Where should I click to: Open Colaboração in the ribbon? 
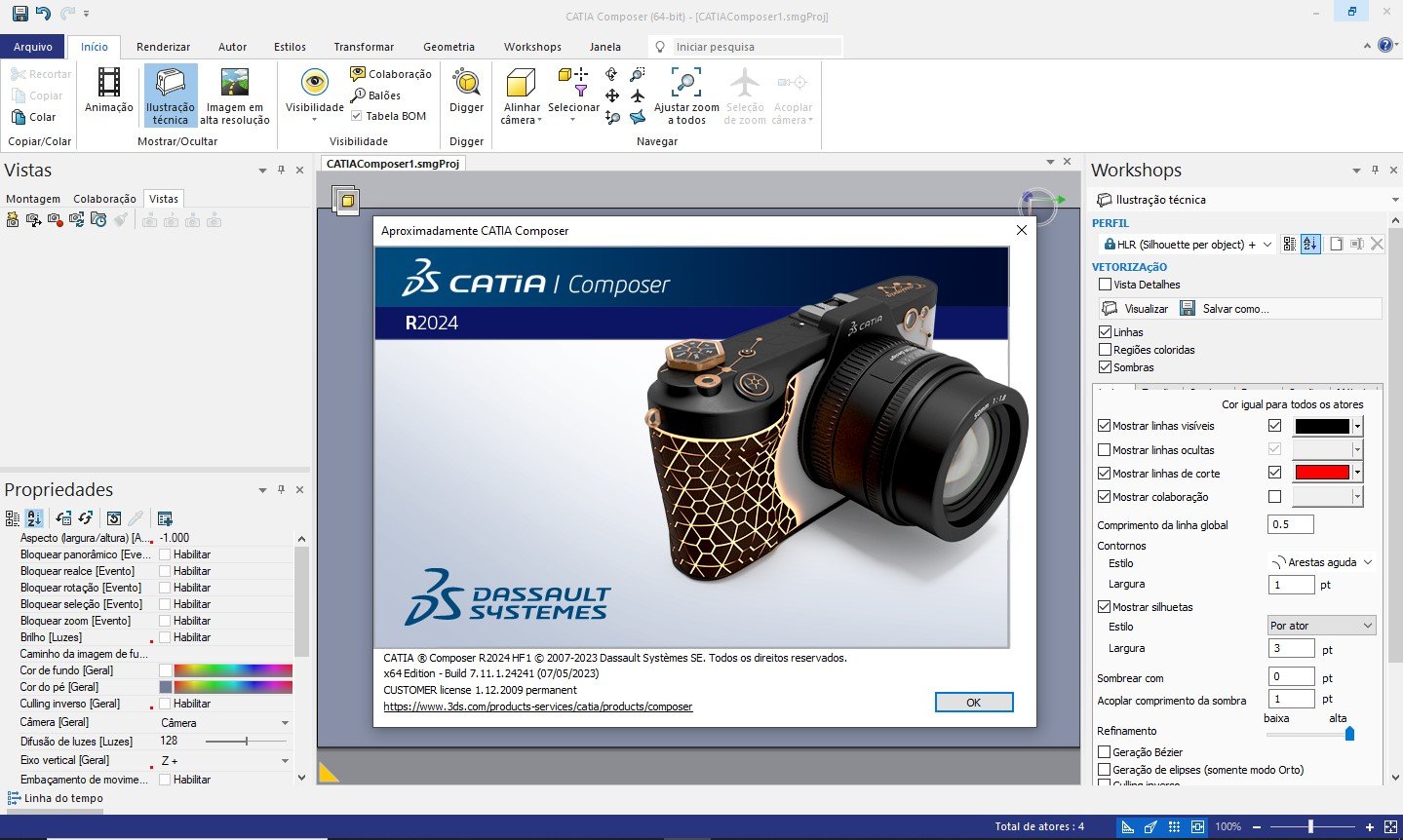390,74
